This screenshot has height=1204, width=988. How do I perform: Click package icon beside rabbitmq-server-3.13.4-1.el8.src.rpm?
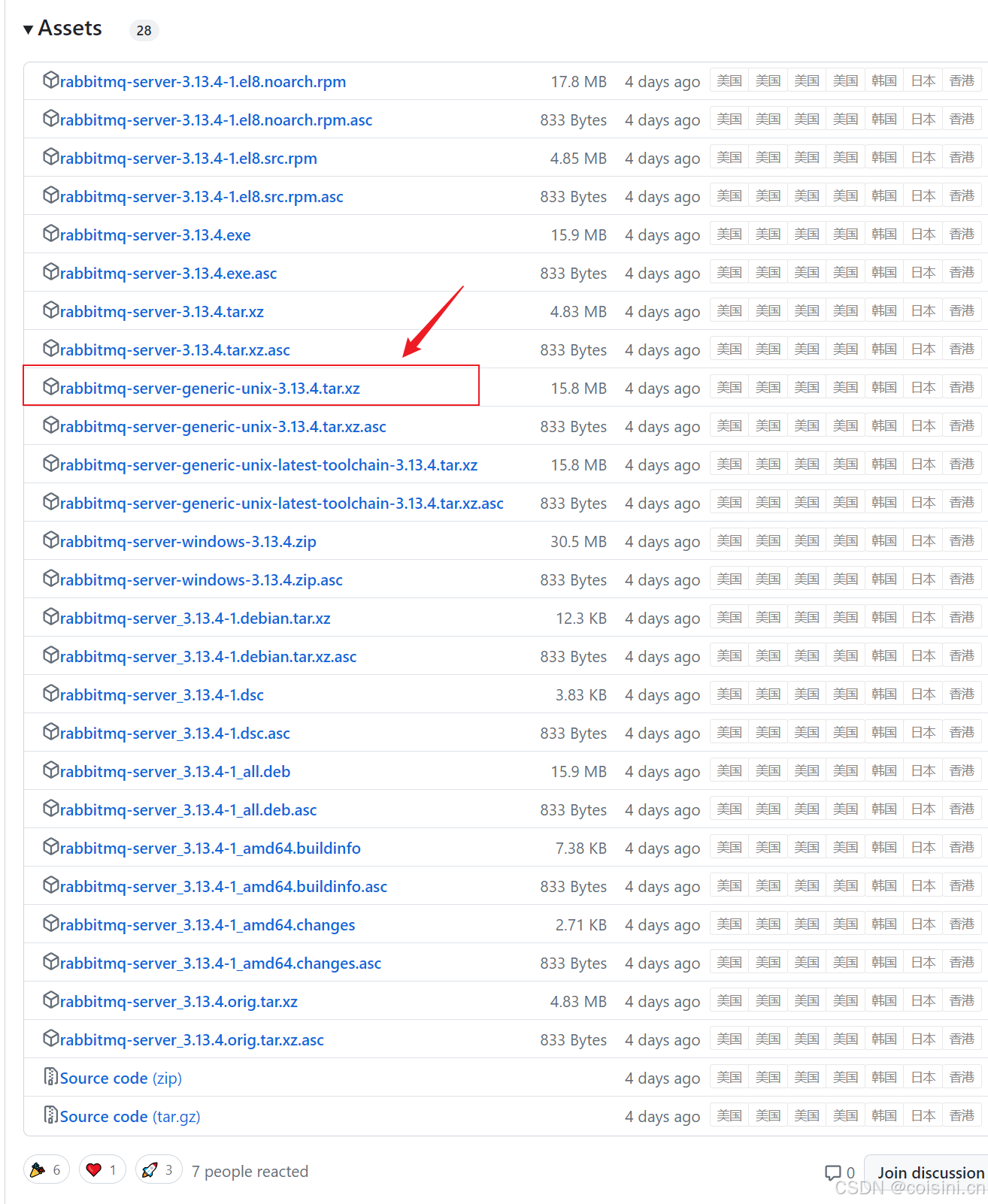(50, 157)
